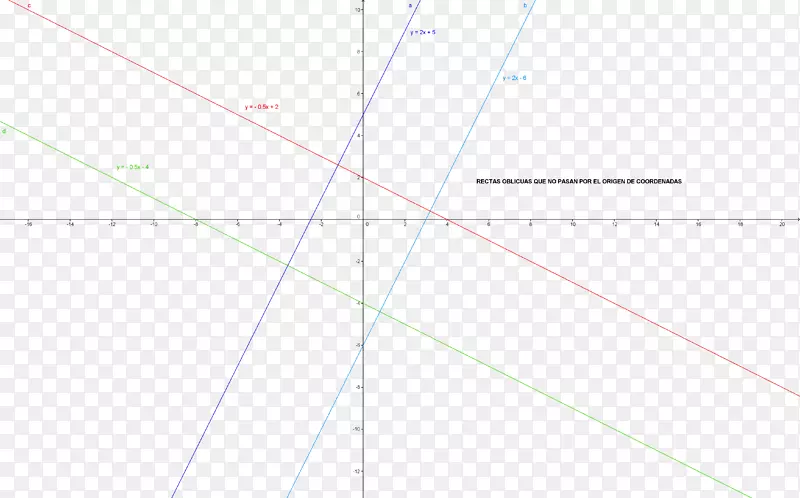
Task: Click line name 'b' at top of blue line
Action: tap(524, 6)
